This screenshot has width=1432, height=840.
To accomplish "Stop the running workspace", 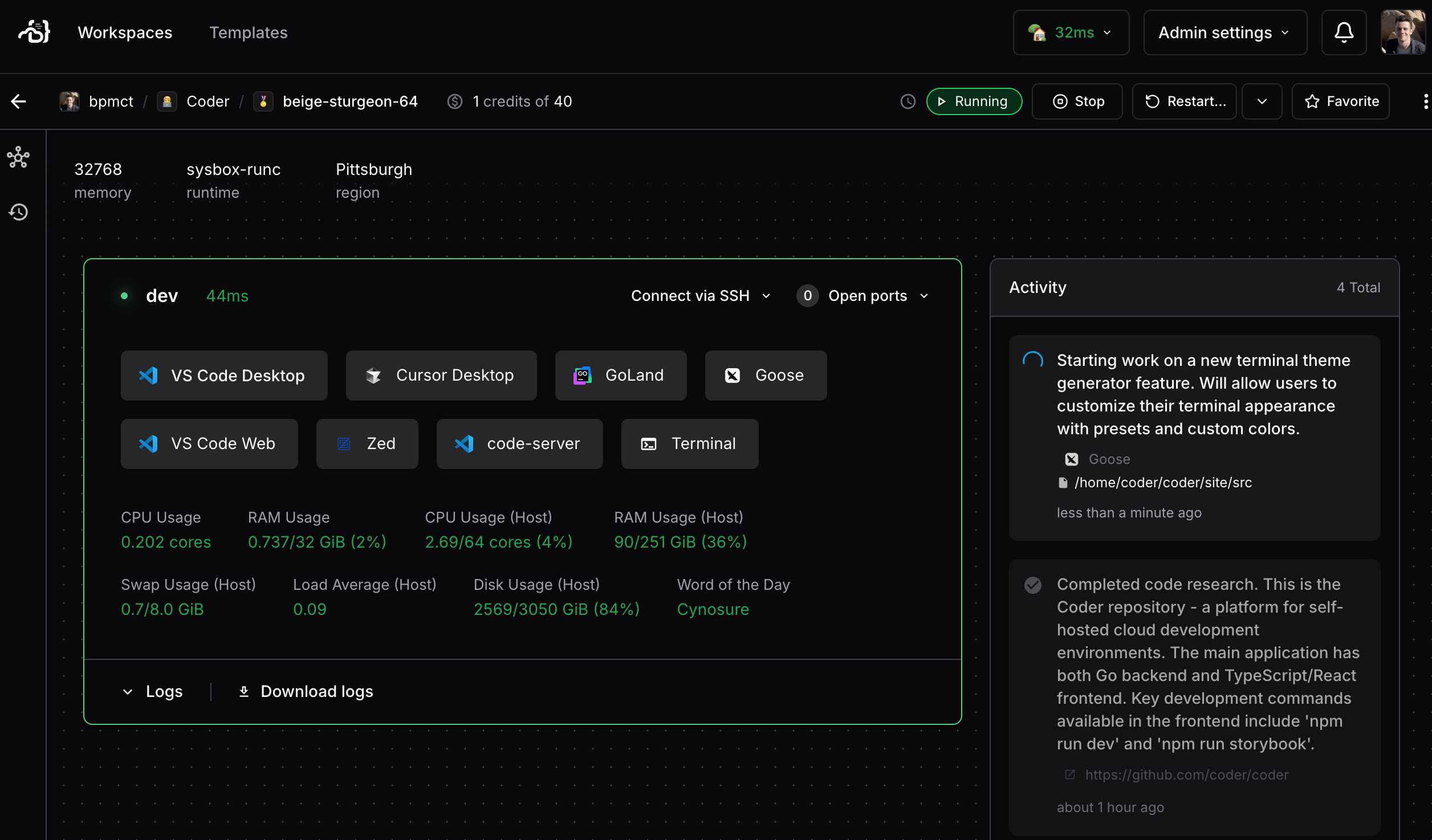I will coord(1077,101).
